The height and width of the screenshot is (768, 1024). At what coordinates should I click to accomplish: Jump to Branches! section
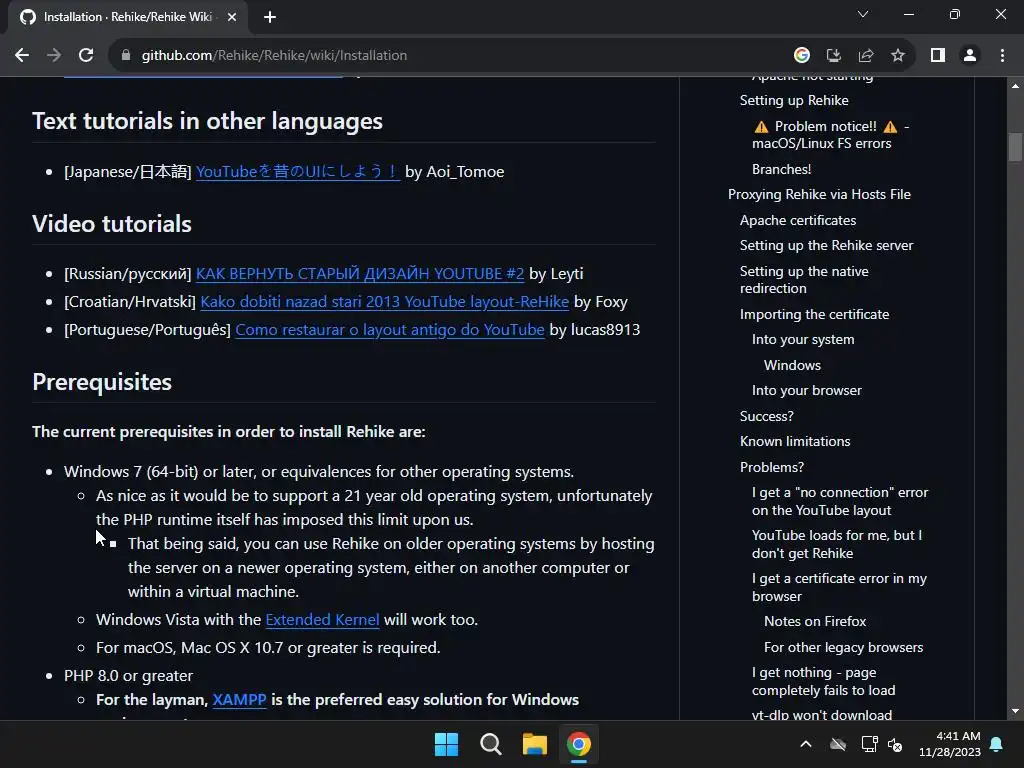[782, 170]
